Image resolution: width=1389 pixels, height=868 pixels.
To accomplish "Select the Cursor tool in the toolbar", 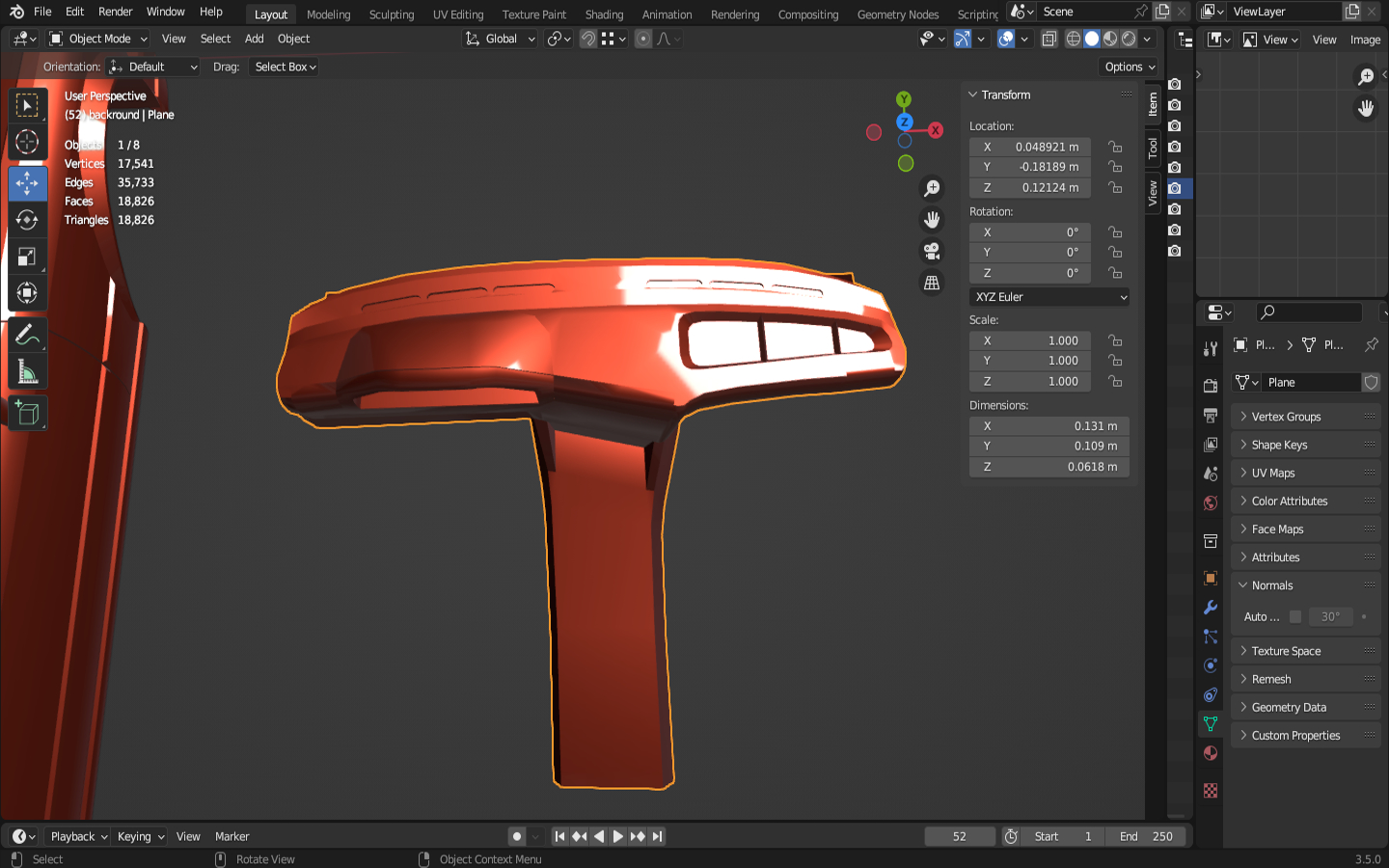I will point(27,142).
